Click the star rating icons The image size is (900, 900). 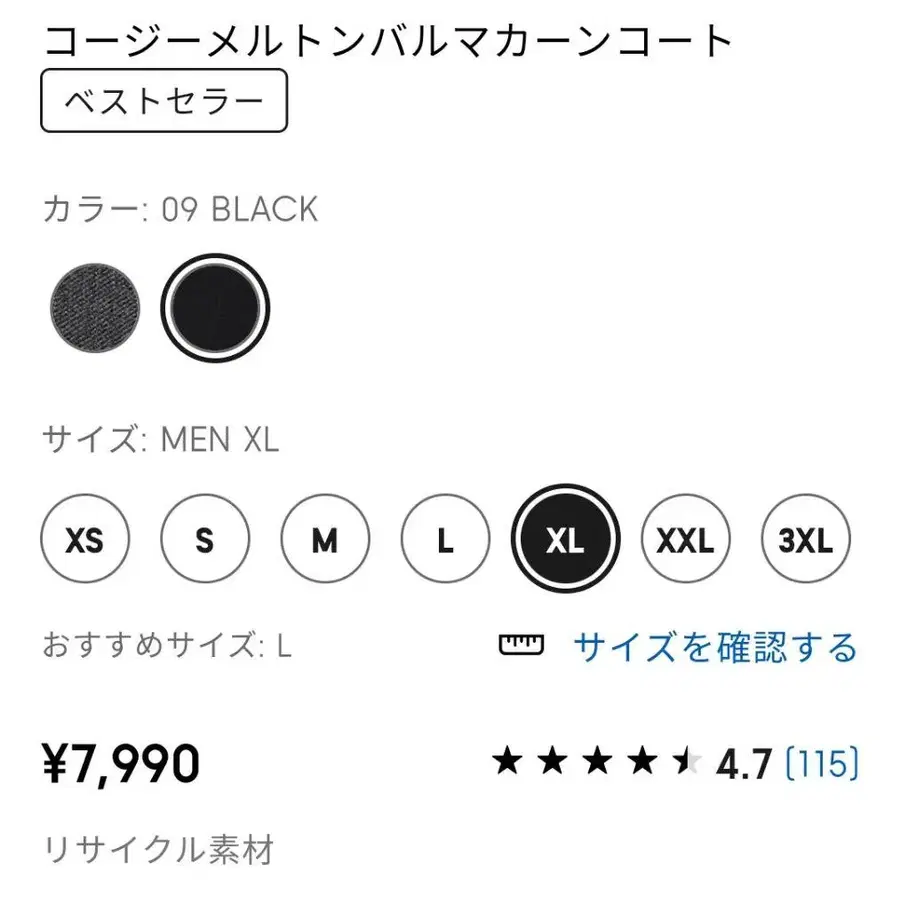(598, 764)
